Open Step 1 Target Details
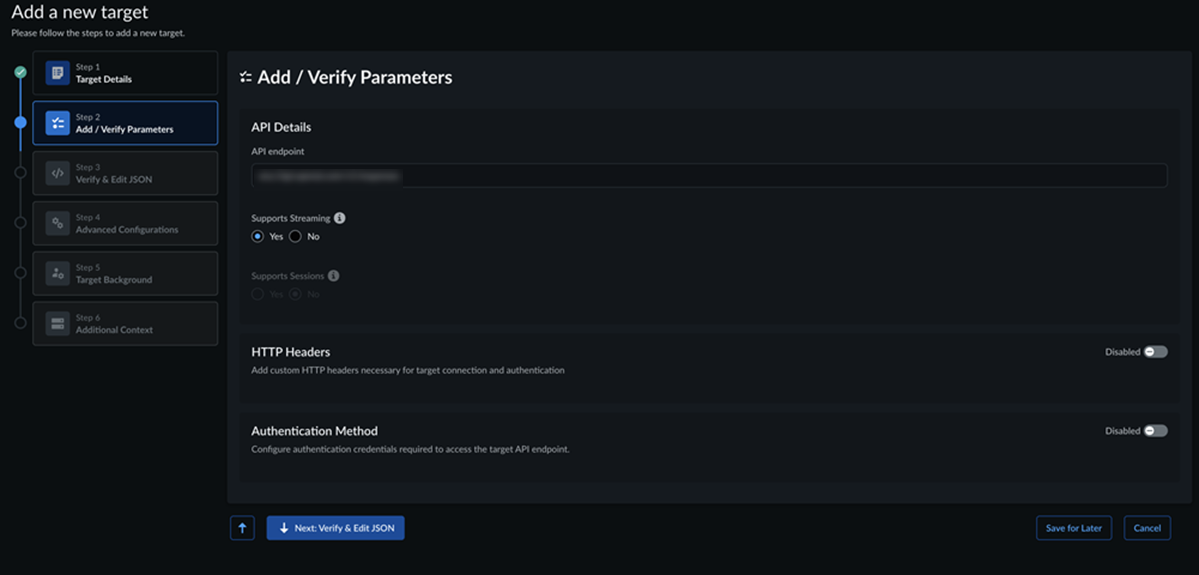The height and width of the screenshot is (575, 1199). click(x=125, y=73)
